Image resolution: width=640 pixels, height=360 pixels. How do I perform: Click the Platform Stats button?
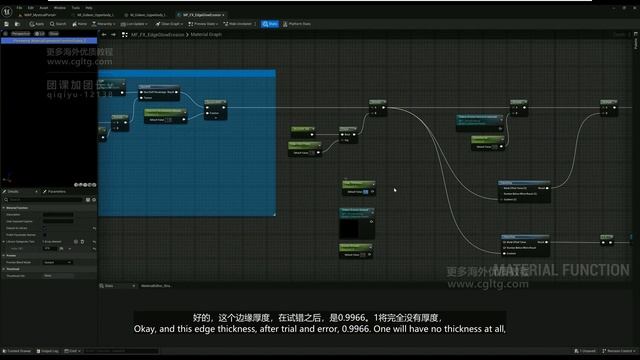[x=297, y=24]
